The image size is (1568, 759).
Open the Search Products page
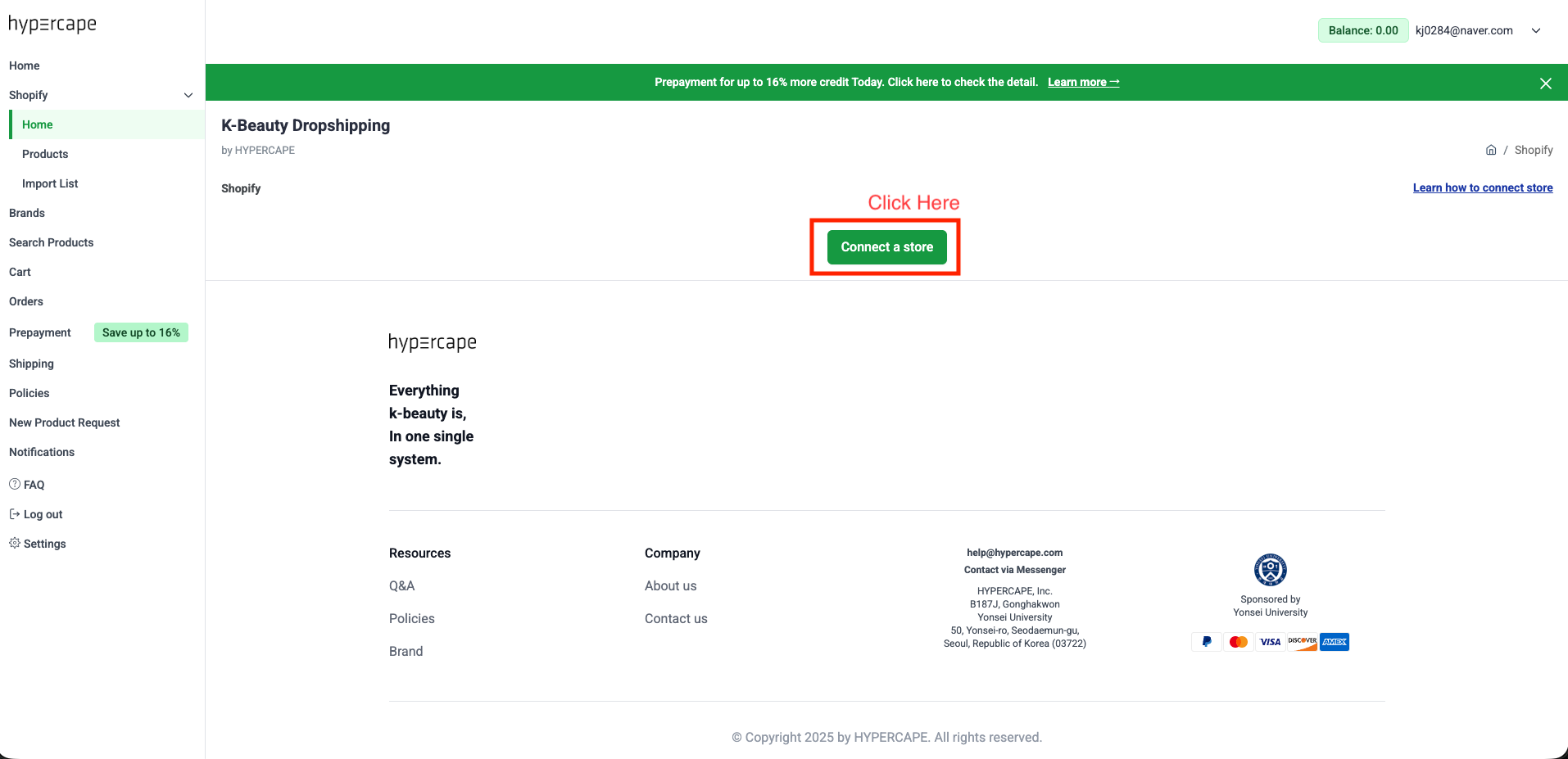point(52,242)
